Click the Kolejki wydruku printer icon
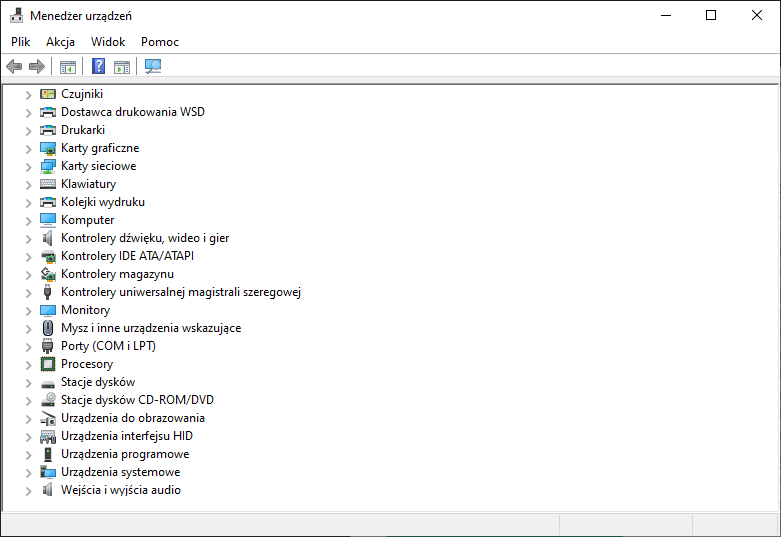 click(x=48, y=202)
